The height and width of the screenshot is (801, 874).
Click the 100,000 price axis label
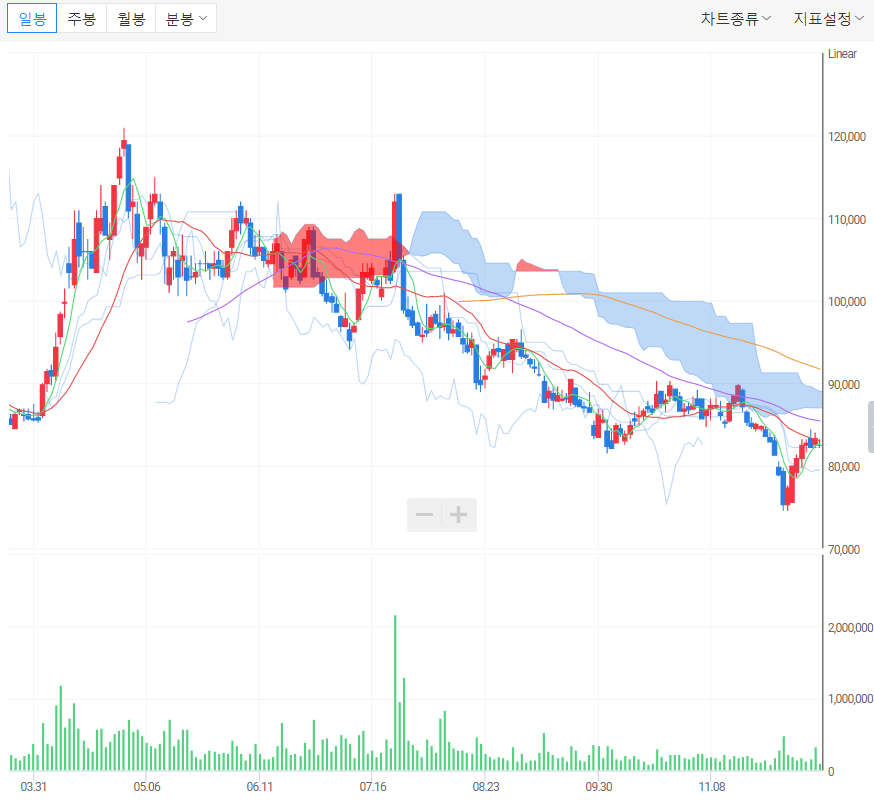pos(847,302)
